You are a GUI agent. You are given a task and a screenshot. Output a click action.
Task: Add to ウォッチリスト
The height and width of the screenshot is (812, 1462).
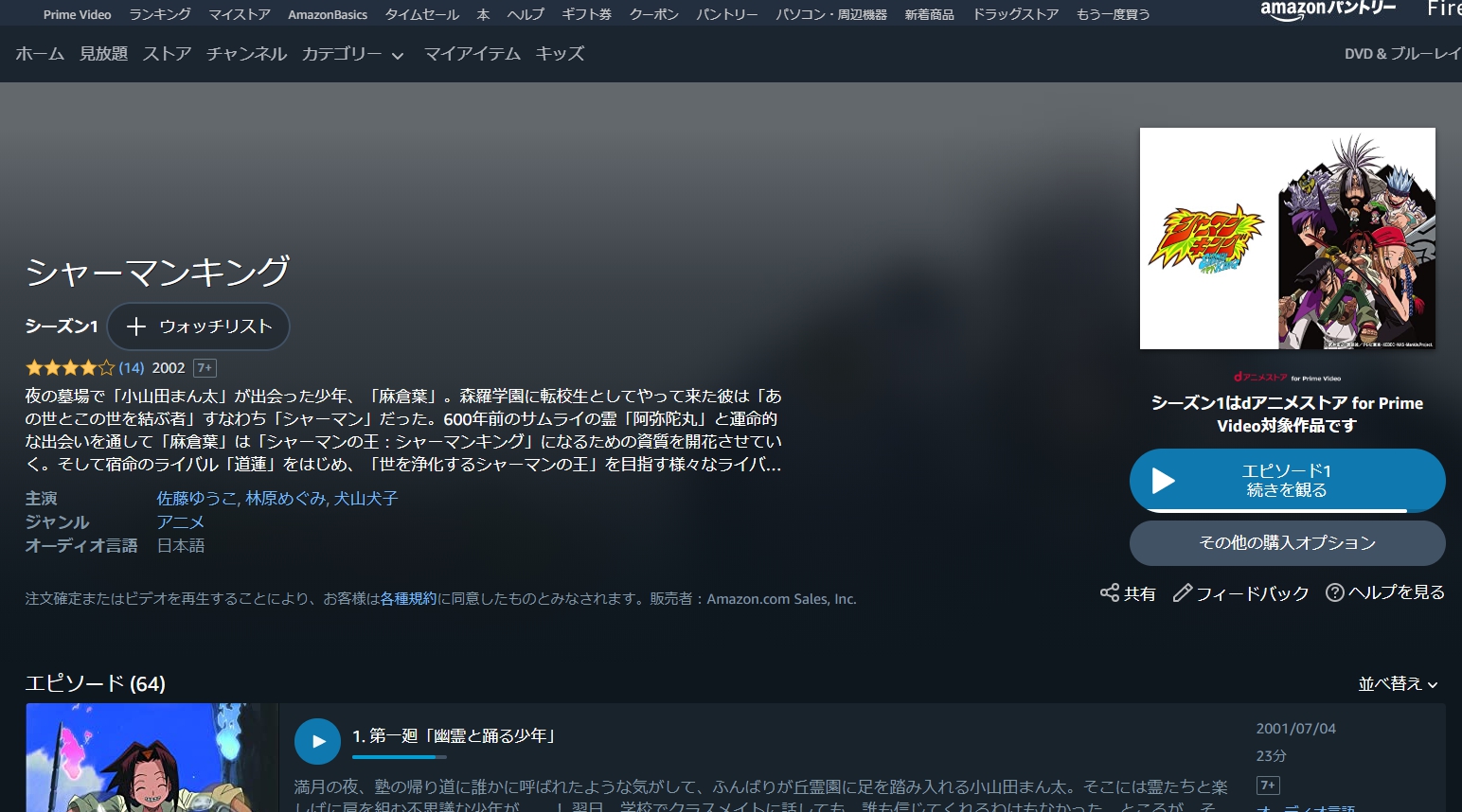pyautogui.click(x=198, y=327)
